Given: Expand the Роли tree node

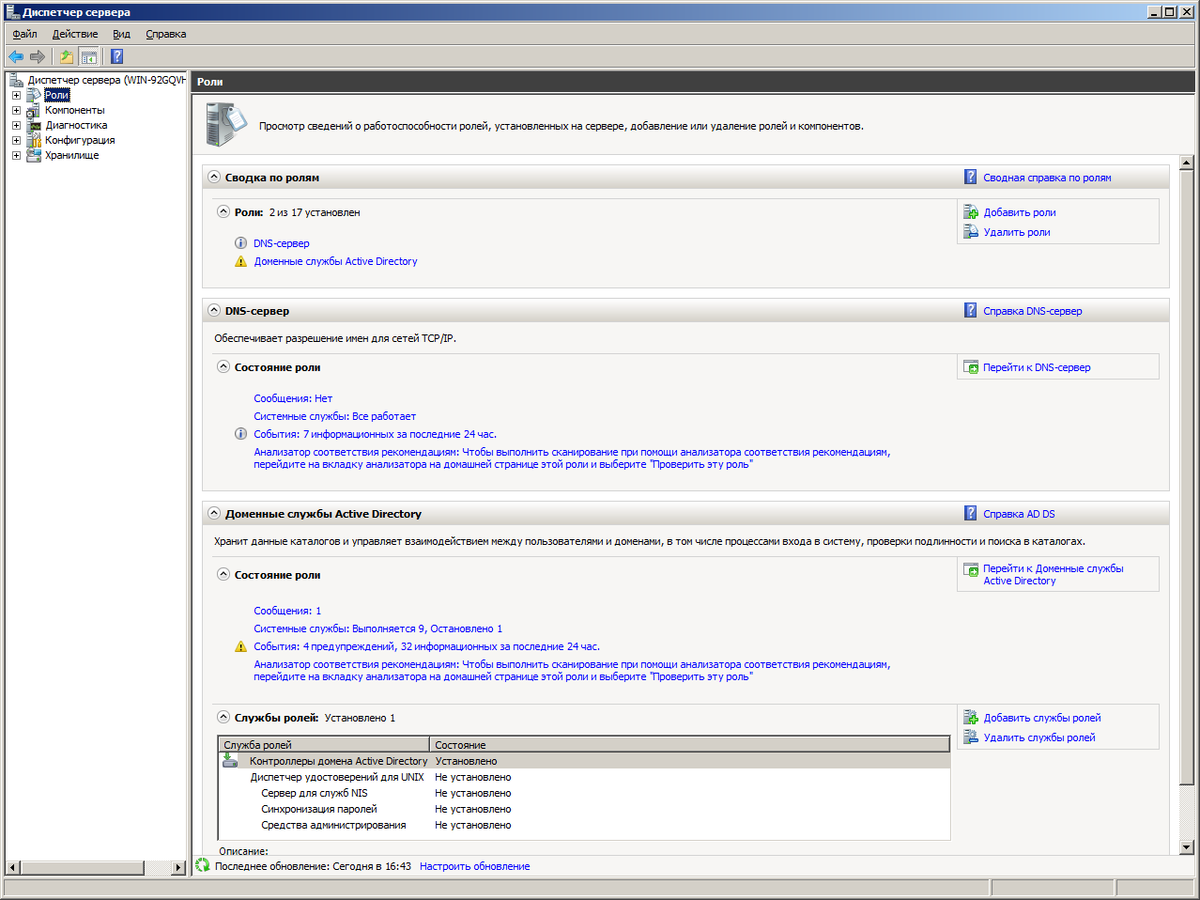Looking at the screenshot, I should (x=16, y=95).
